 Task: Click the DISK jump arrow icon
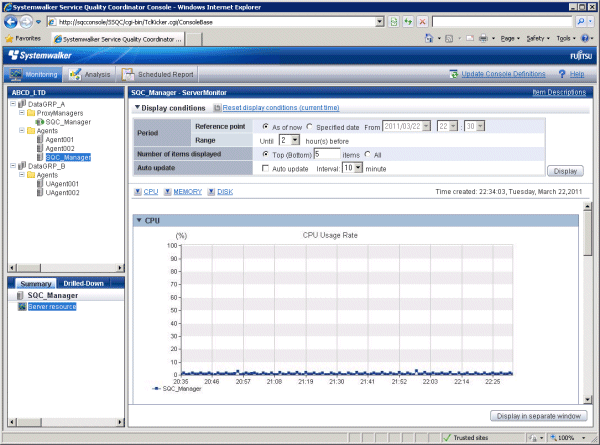(211, 192)
